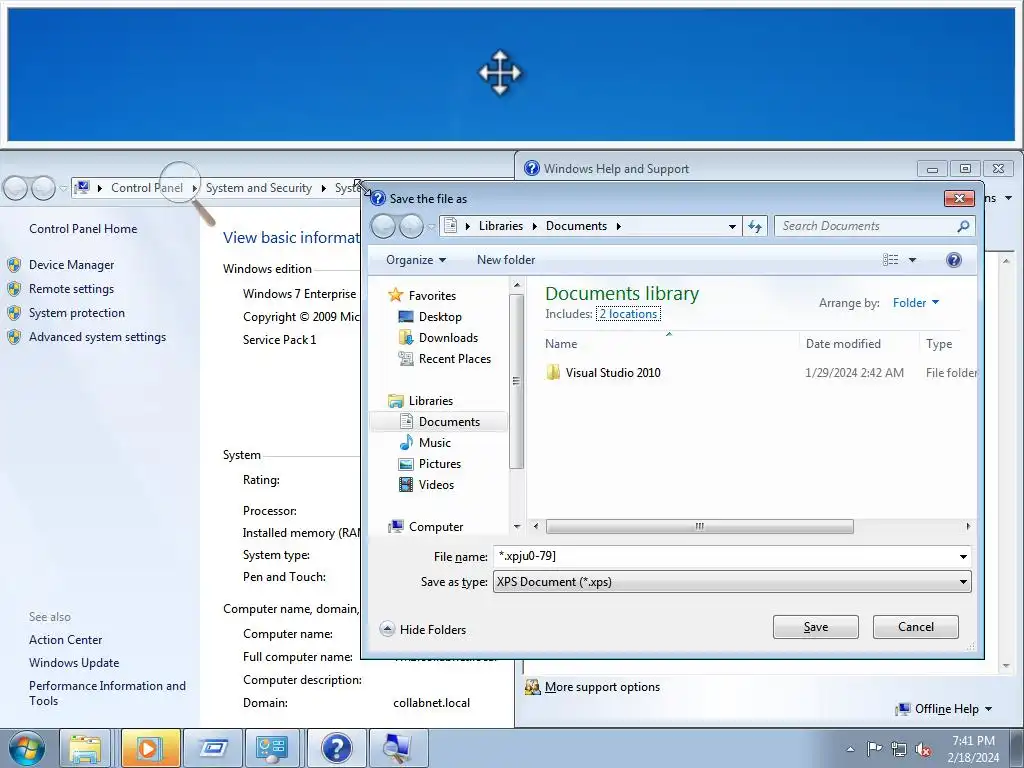Screen dimensions: 1024x768
Task: Expand the arrow after Documents breadcrumb
Action: pyautogui.click(x=618, y=227)
